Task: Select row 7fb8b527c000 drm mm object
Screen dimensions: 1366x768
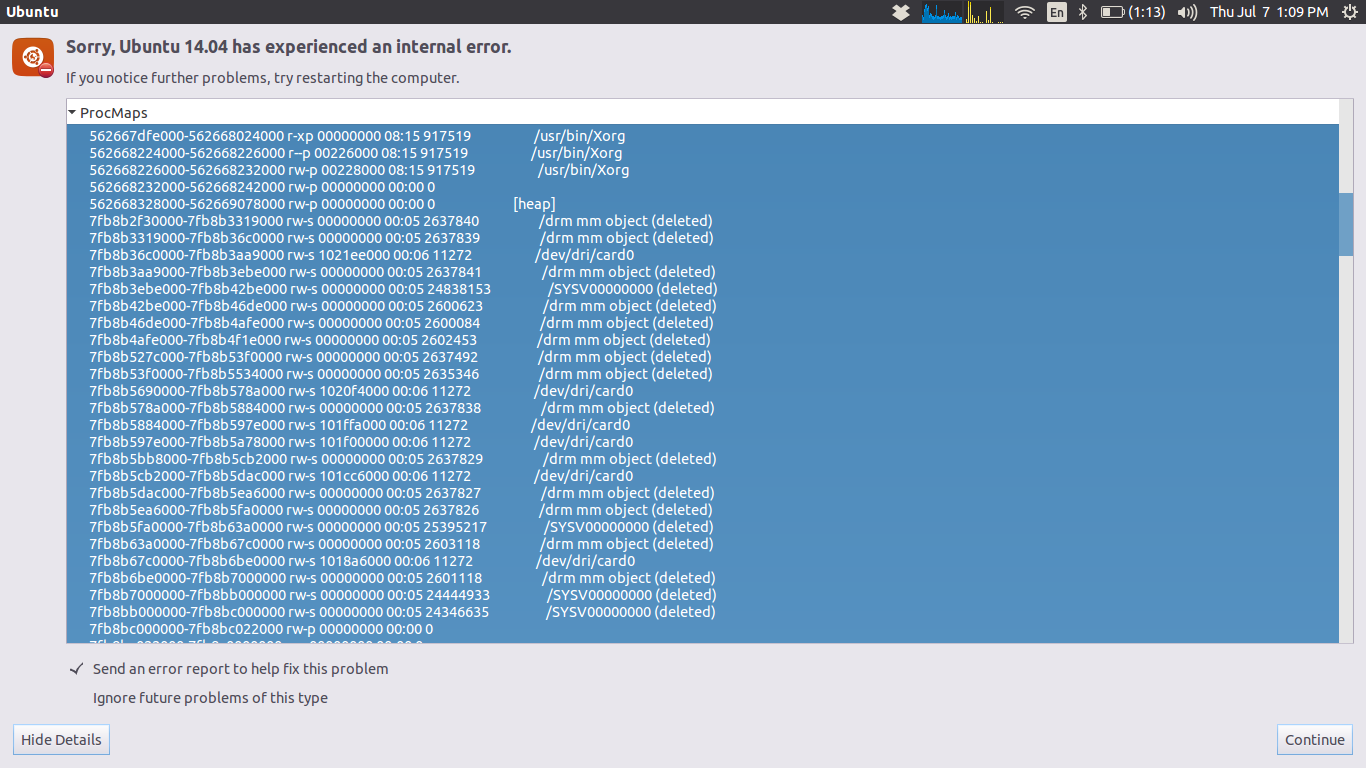Action: click(702, 357)
